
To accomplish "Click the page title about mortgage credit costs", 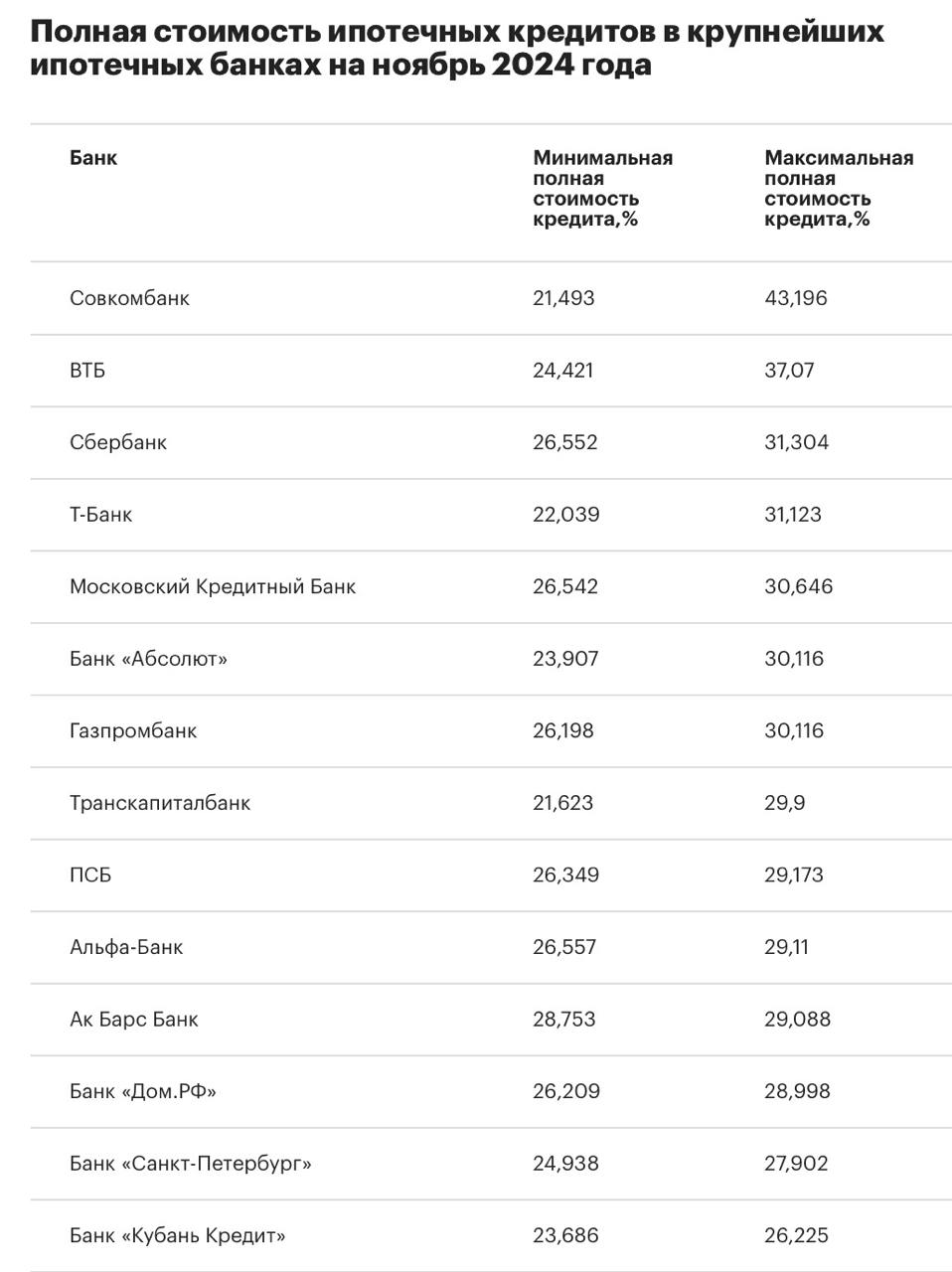I will pyautogui.click(x=457, y=48).
